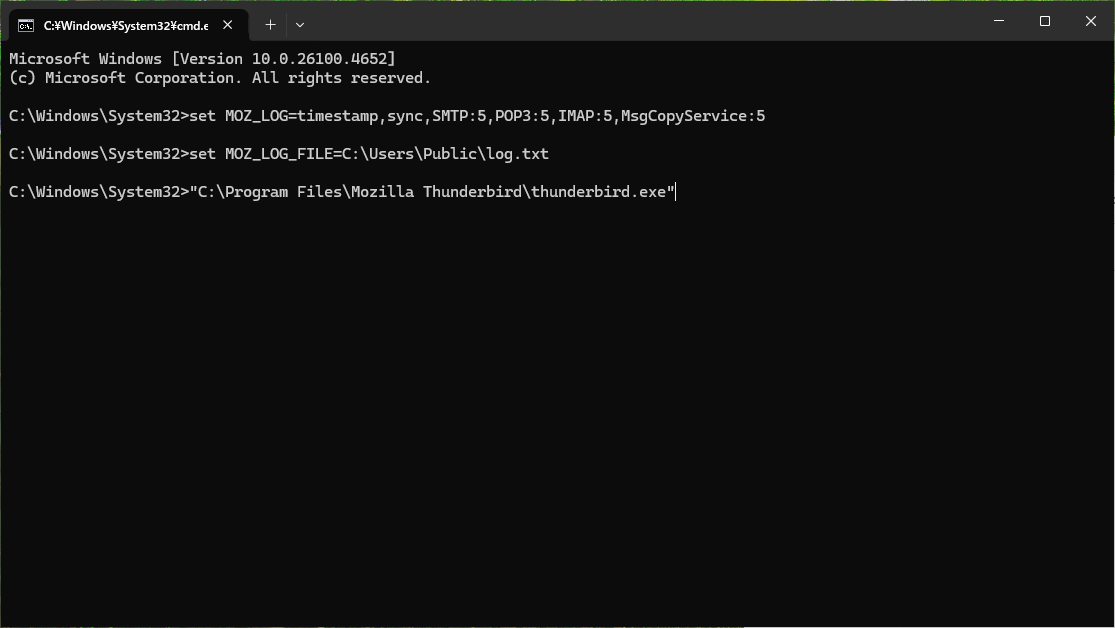Viewport: 1115px width, 628px height.
Task: Maximize the terminal window
Action: click(1045, 21)
